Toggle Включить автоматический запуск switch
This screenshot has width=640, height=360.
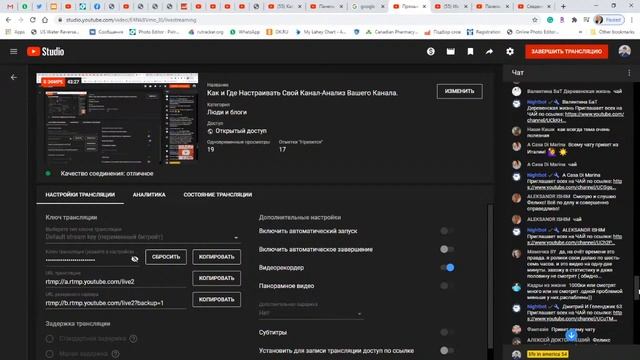[447, 231]
